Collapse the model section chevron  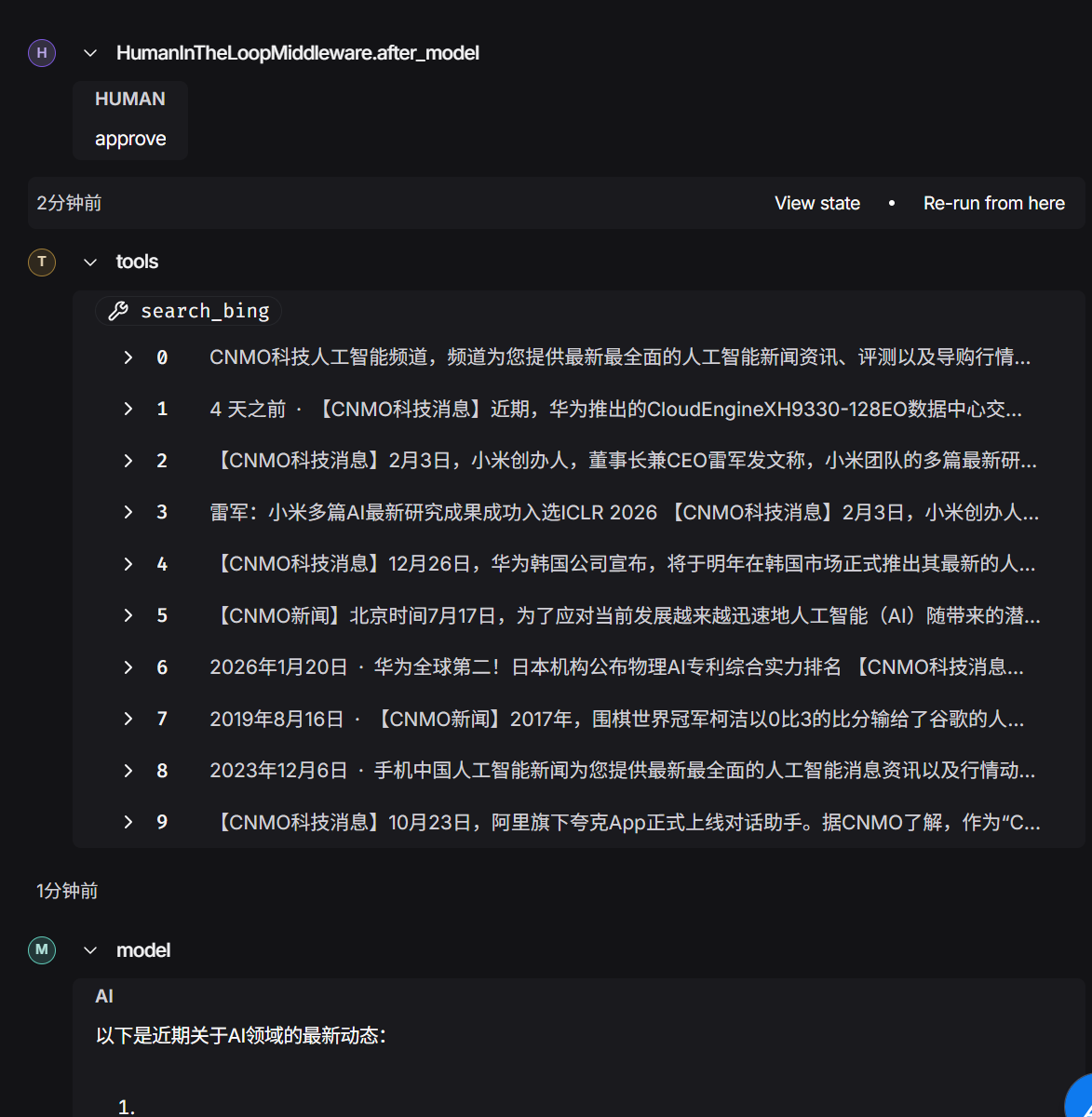click(90, 949)
